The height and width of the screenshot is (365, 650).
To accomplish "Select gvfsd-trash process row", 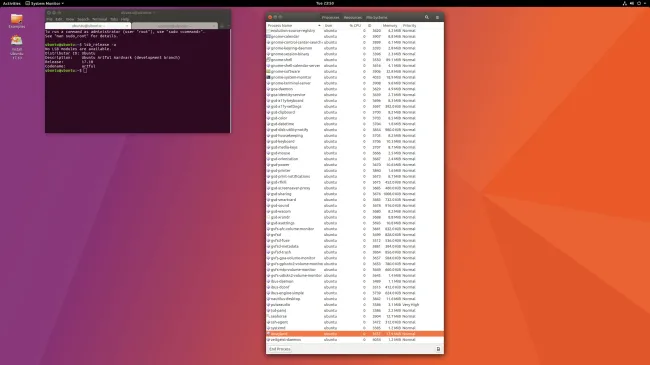I will 355,252.
